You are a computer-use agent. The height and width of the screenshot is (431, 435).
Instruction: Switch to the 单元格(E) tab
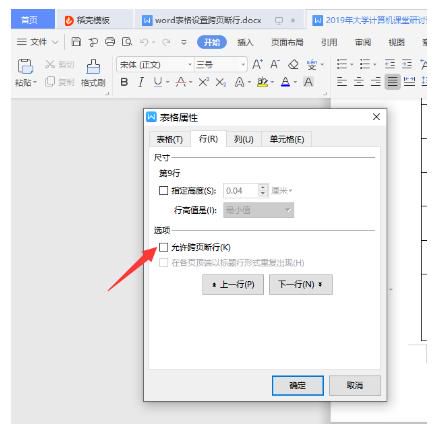287,139
